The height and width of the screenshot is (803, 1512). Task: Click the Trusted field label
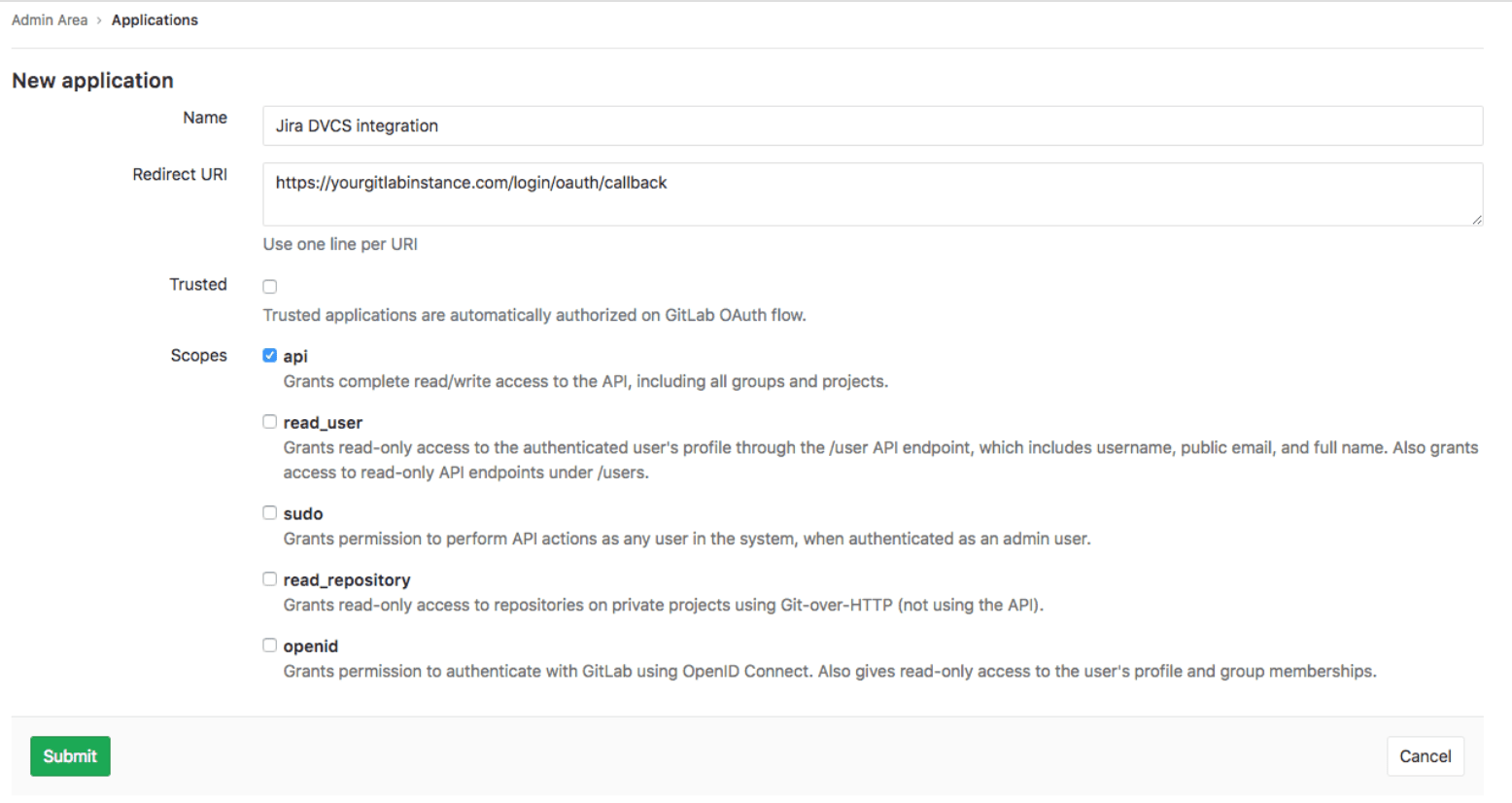pos(198,284)
